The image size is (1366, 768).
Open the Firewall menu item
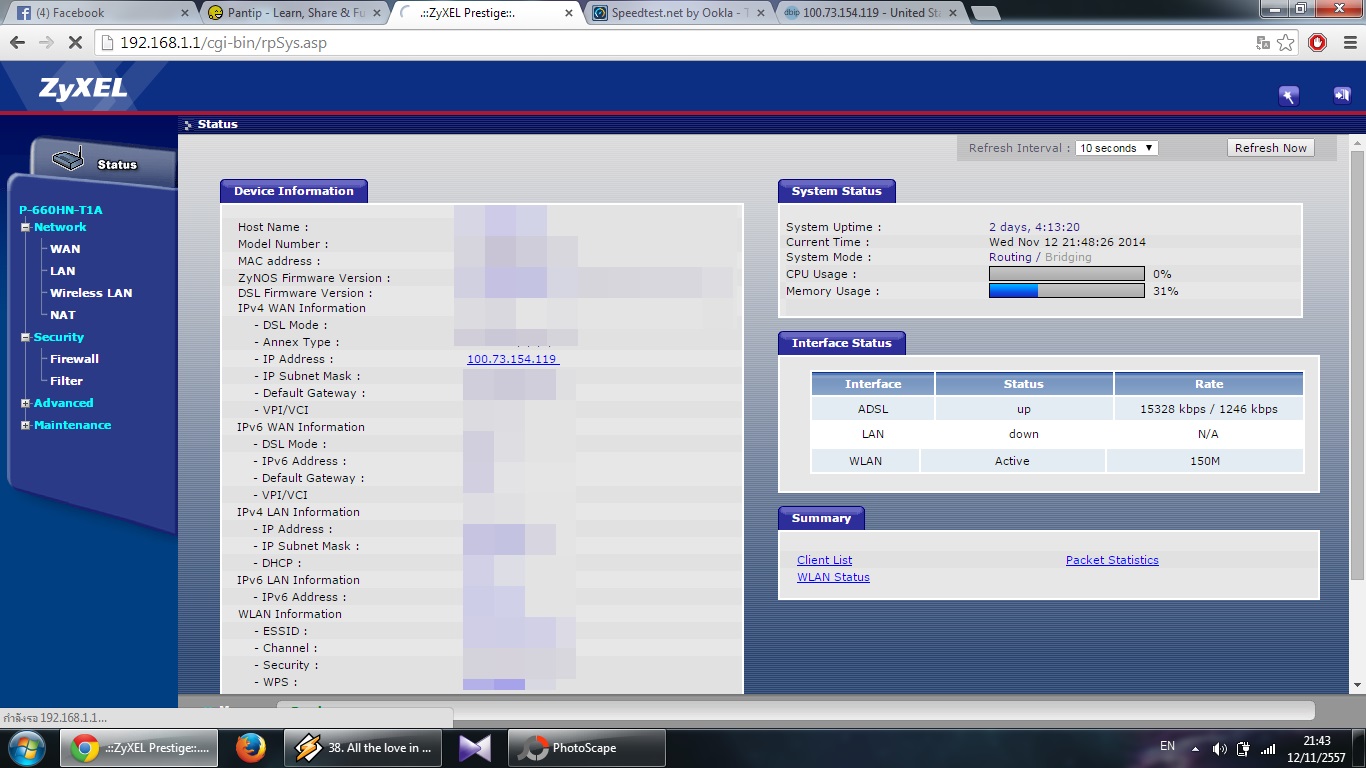(x=75, y=359)
